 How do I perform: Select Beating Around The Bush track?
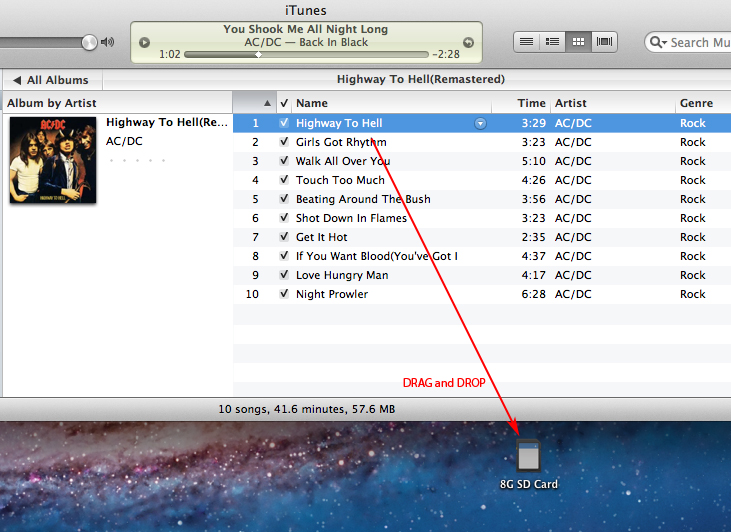(x=482, y=199)
